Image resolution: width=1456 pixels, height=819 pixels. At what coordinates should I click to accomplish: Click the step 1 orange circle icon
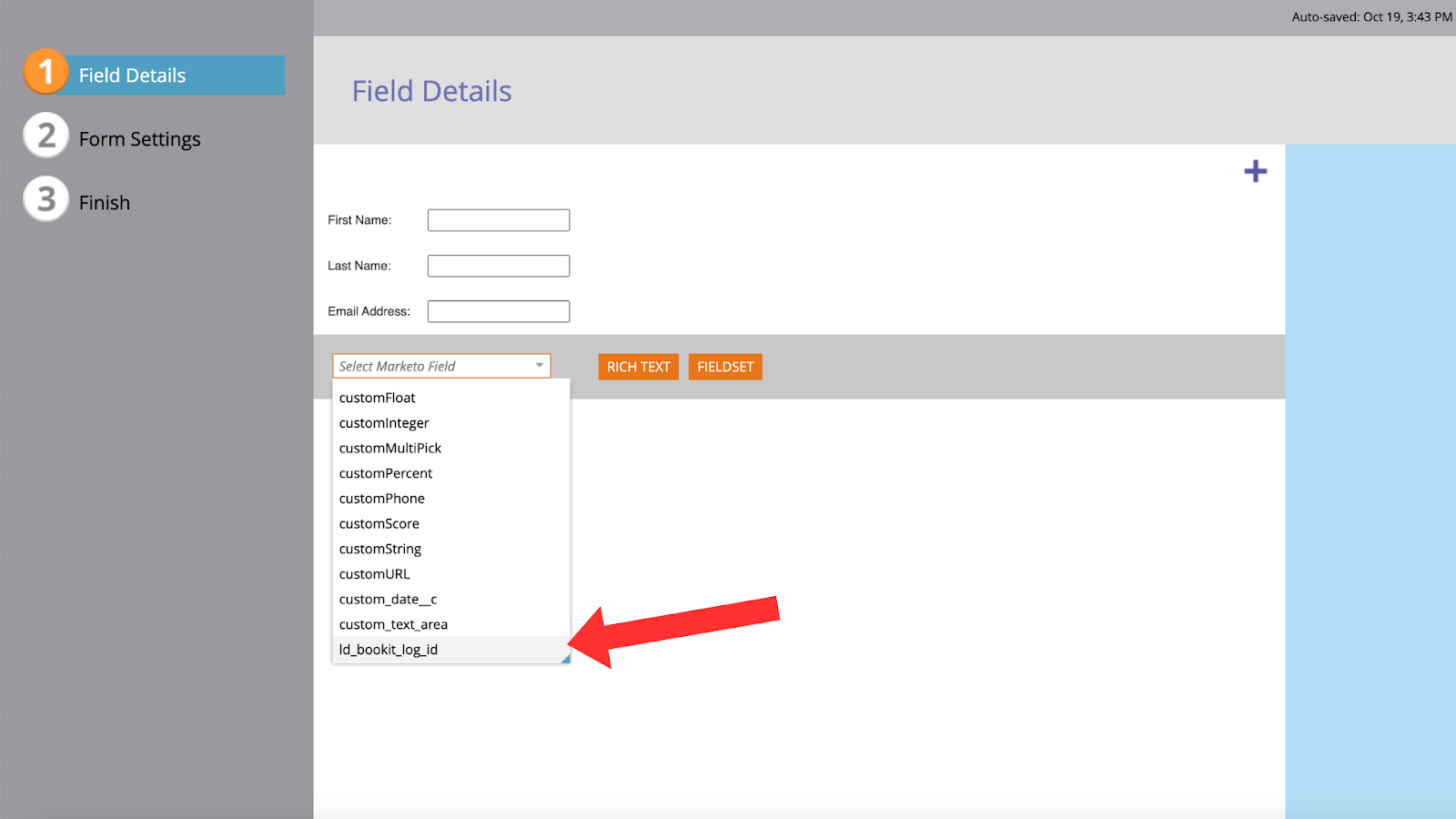[45, 73]
